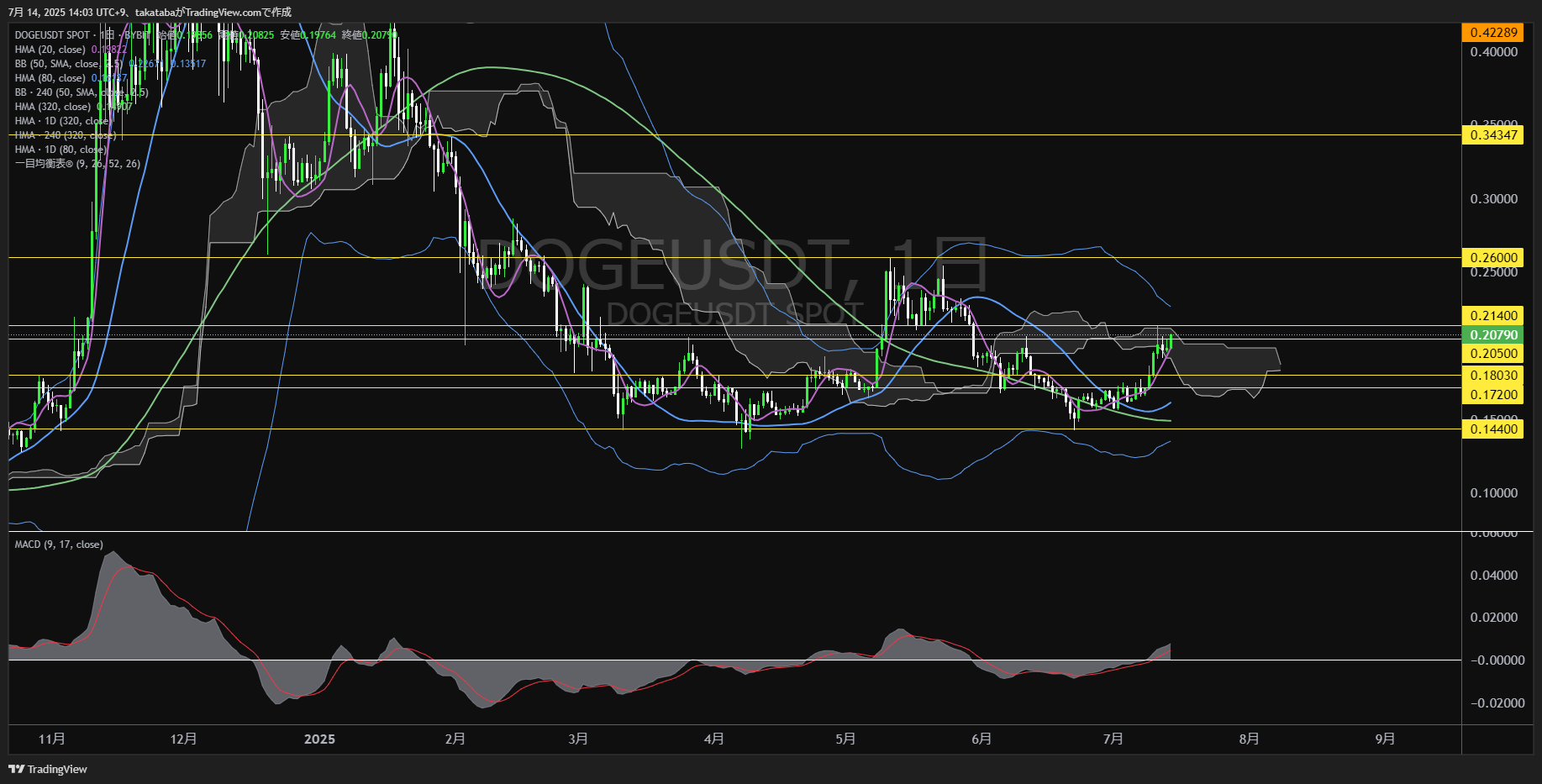Click the 3月 time axis label
Screen dimensions: 1542x784
[578, 739]
